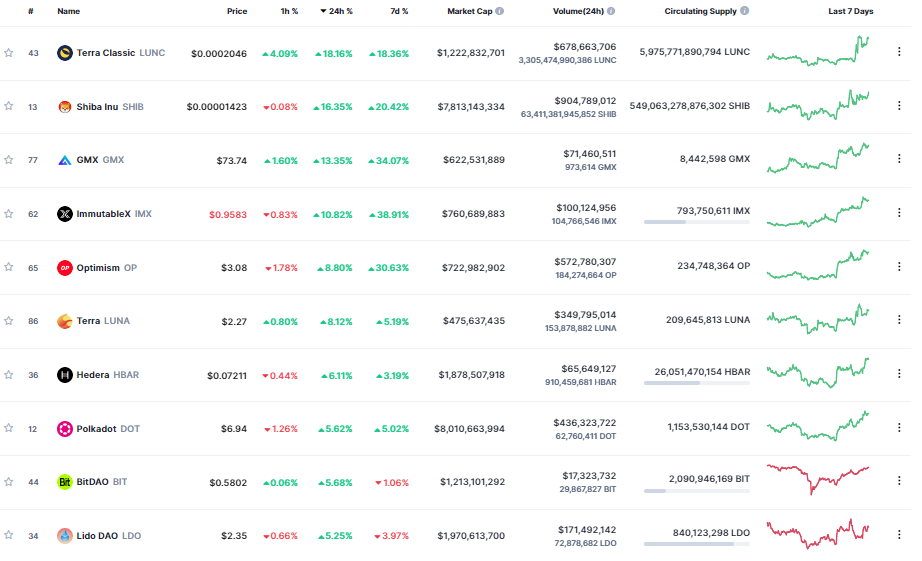922x561 pixels.
Task: Toggle the GMX watchlist star
Action: tap(9, 160)
